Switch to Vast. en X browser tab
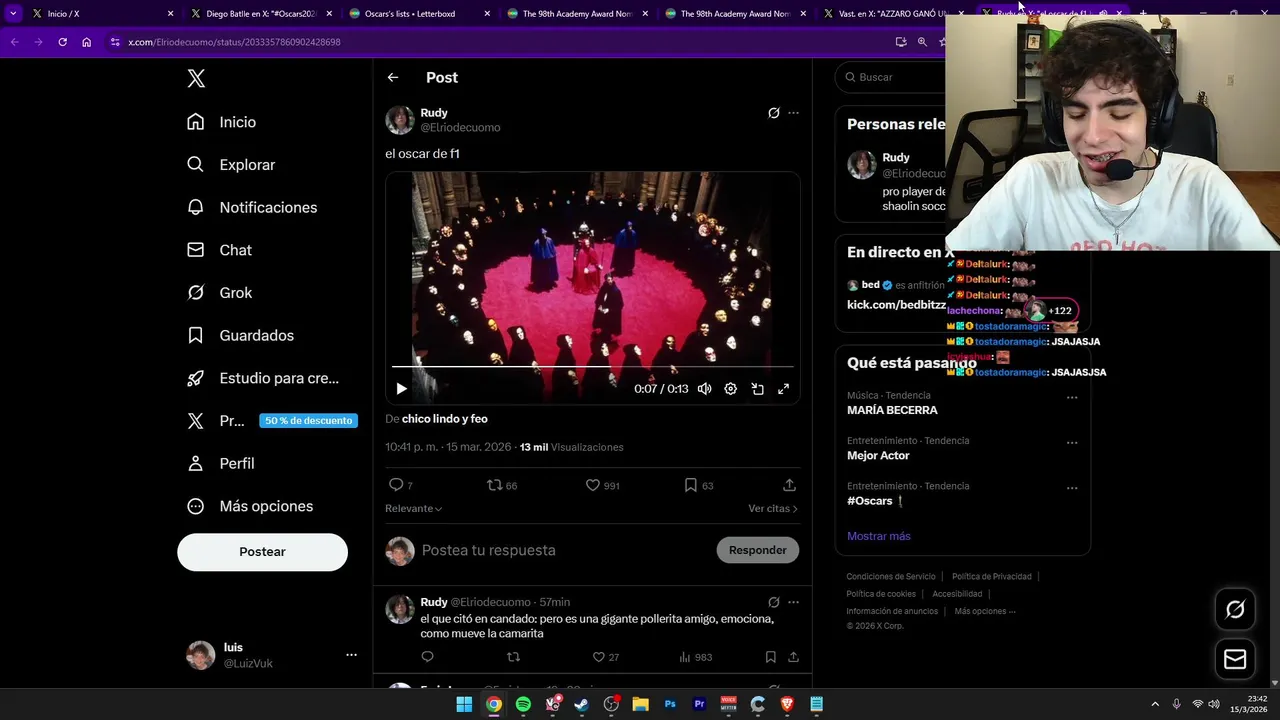Image resolution: width=1280 pixels, height=720 pixels. pos(893,14)
